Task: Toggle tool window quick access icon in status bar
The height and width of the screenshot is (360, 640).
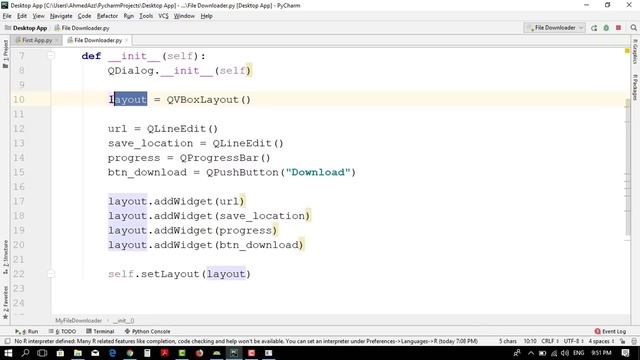Action: pos(7,341)
